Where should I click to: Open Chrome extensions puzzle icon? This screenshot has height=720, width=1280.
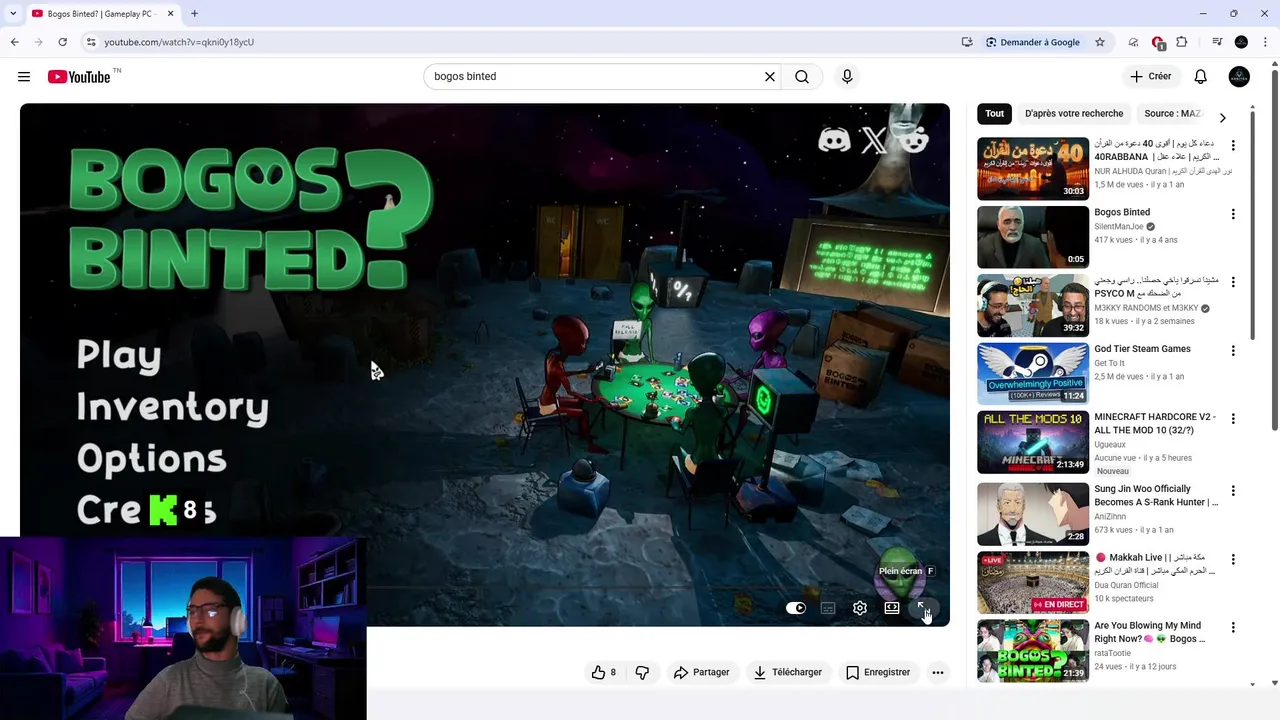1182,42
